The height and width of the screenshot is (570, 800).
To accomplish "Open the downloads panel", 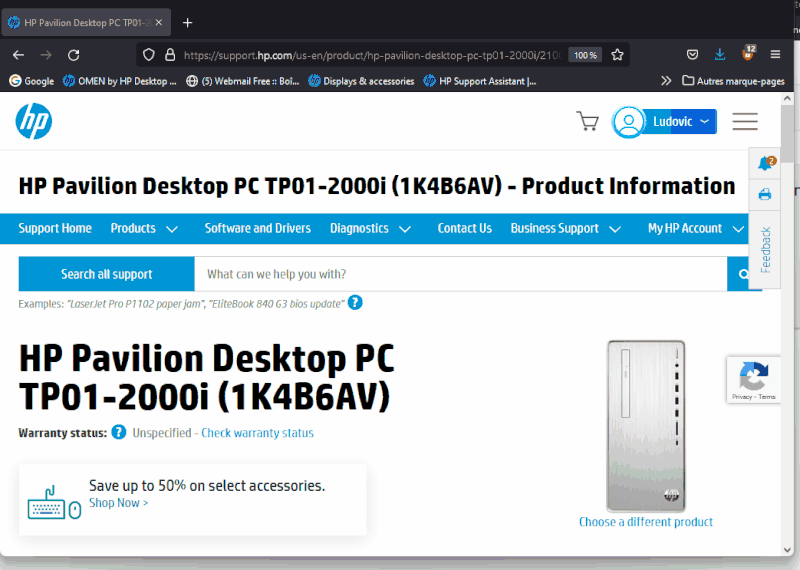I will 720,55.
